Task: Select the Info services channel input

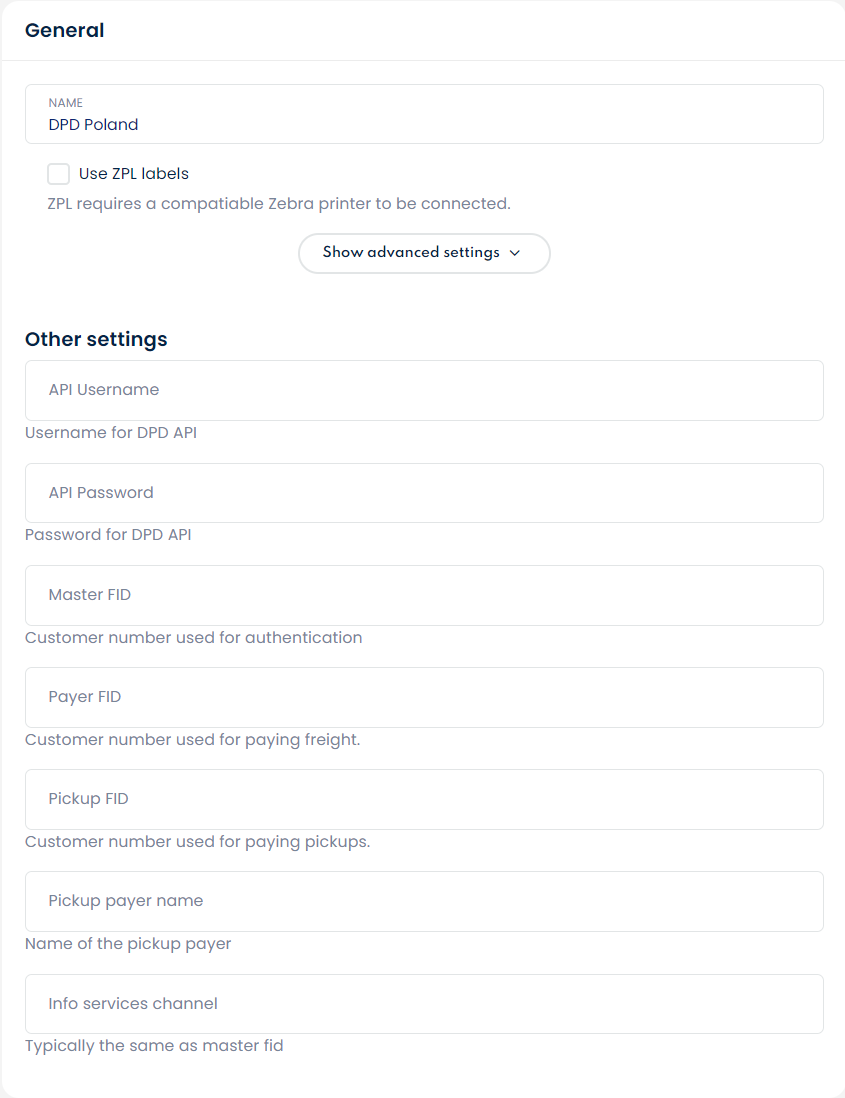Action: pyautogui.click(x=424, y=1004)
